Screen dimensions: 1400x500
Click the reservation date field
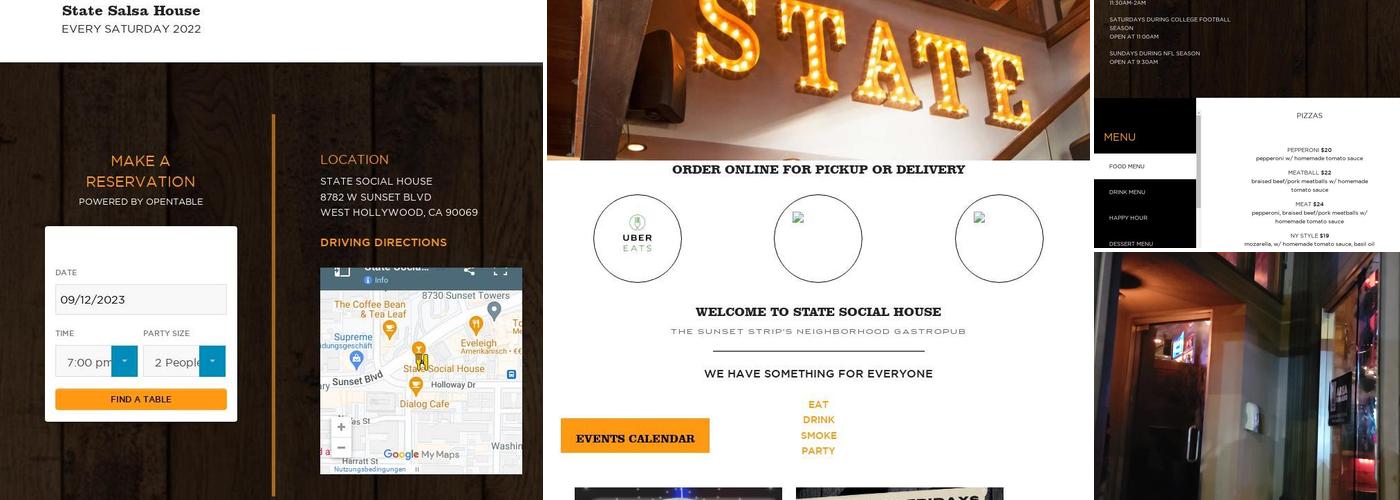pos(141,299)
